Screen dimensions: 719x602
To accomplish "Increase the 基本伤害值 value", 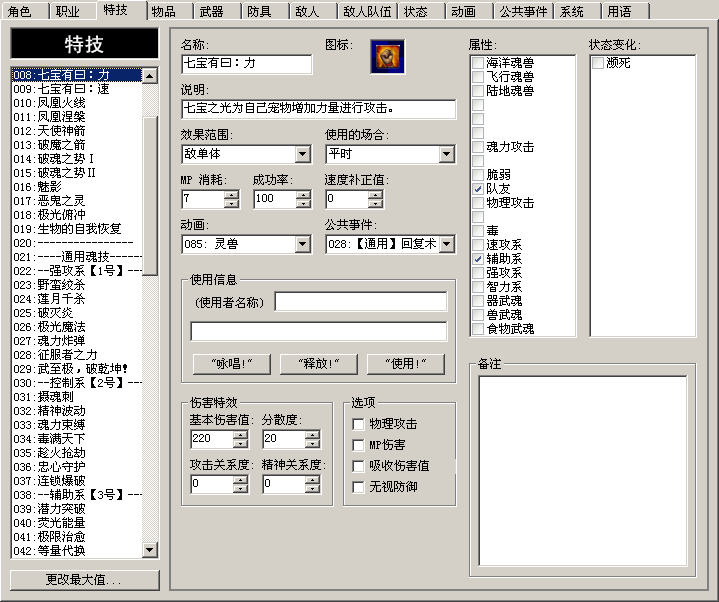I will (240, 435).
